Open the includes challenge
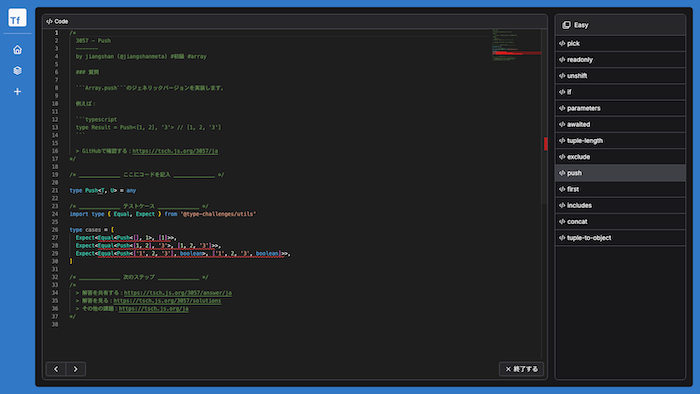 [x=620, y=206]
